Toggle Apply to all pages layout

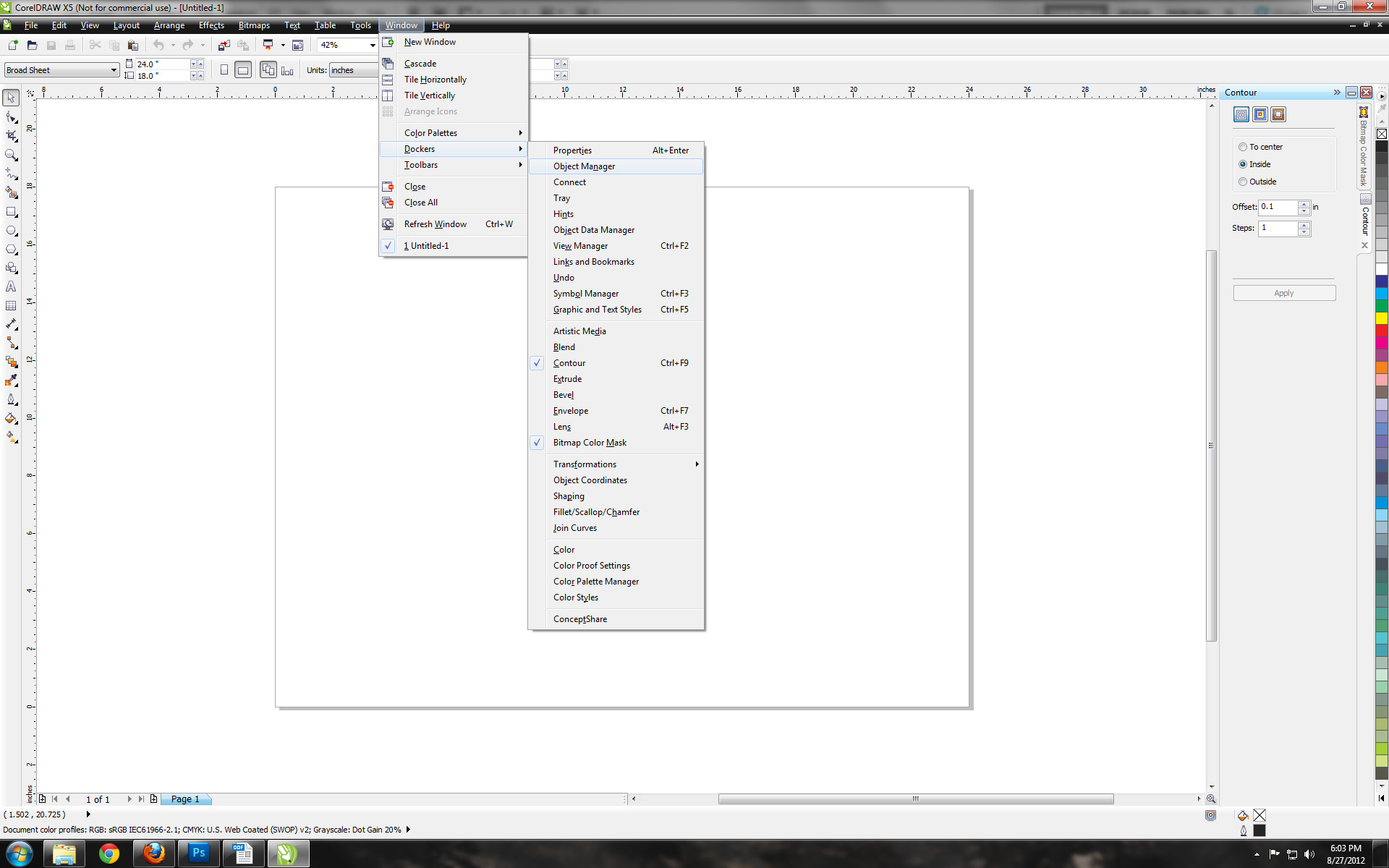coord(268,70)
